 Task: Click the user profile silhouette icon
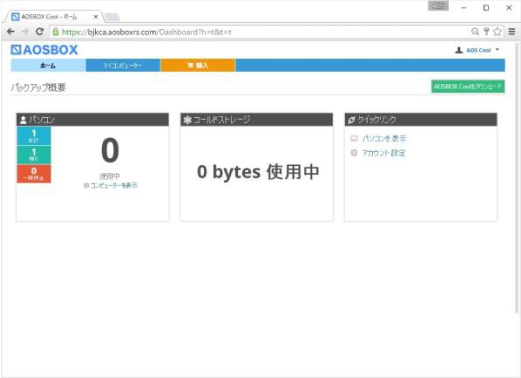(x=459, y=50)
